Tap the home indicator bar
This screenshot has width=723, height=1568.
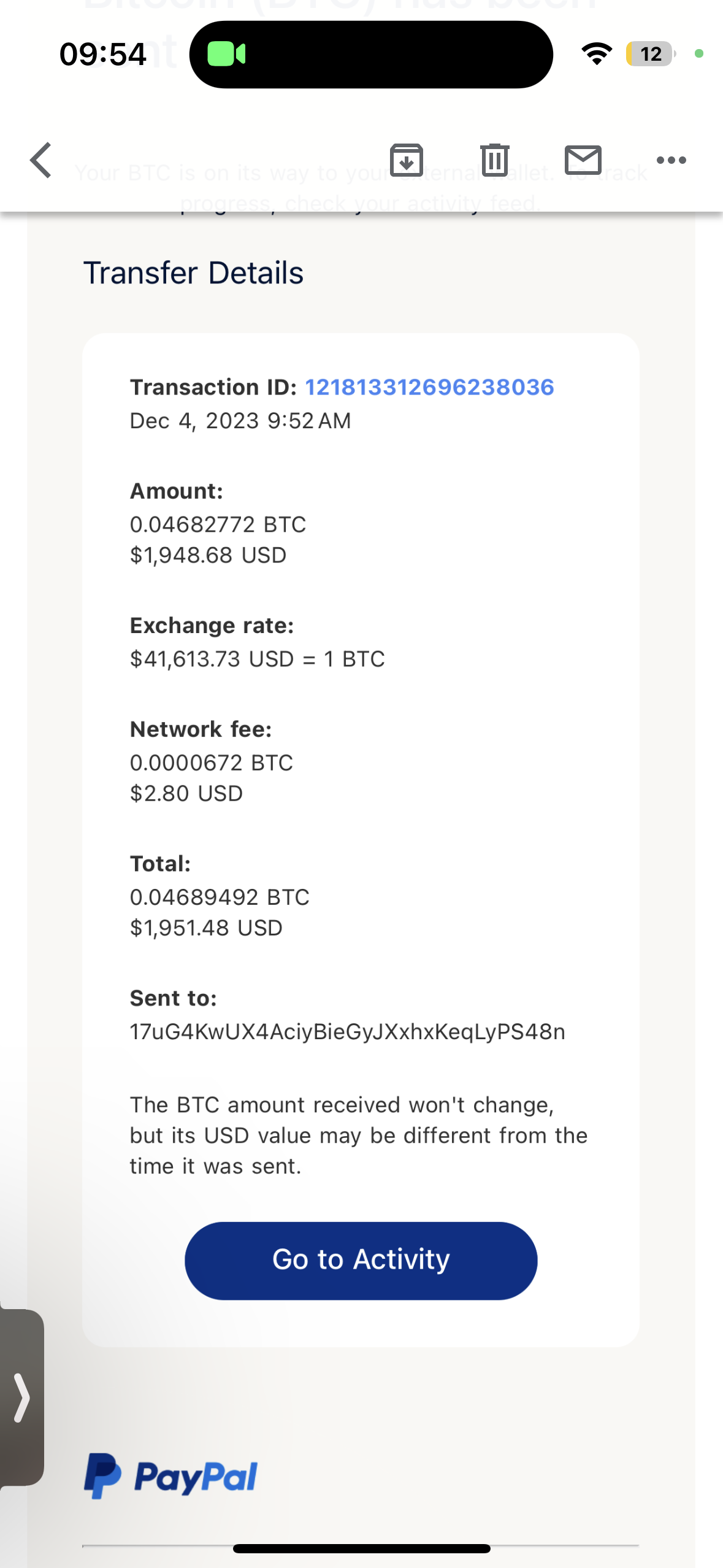(361, 1548)
